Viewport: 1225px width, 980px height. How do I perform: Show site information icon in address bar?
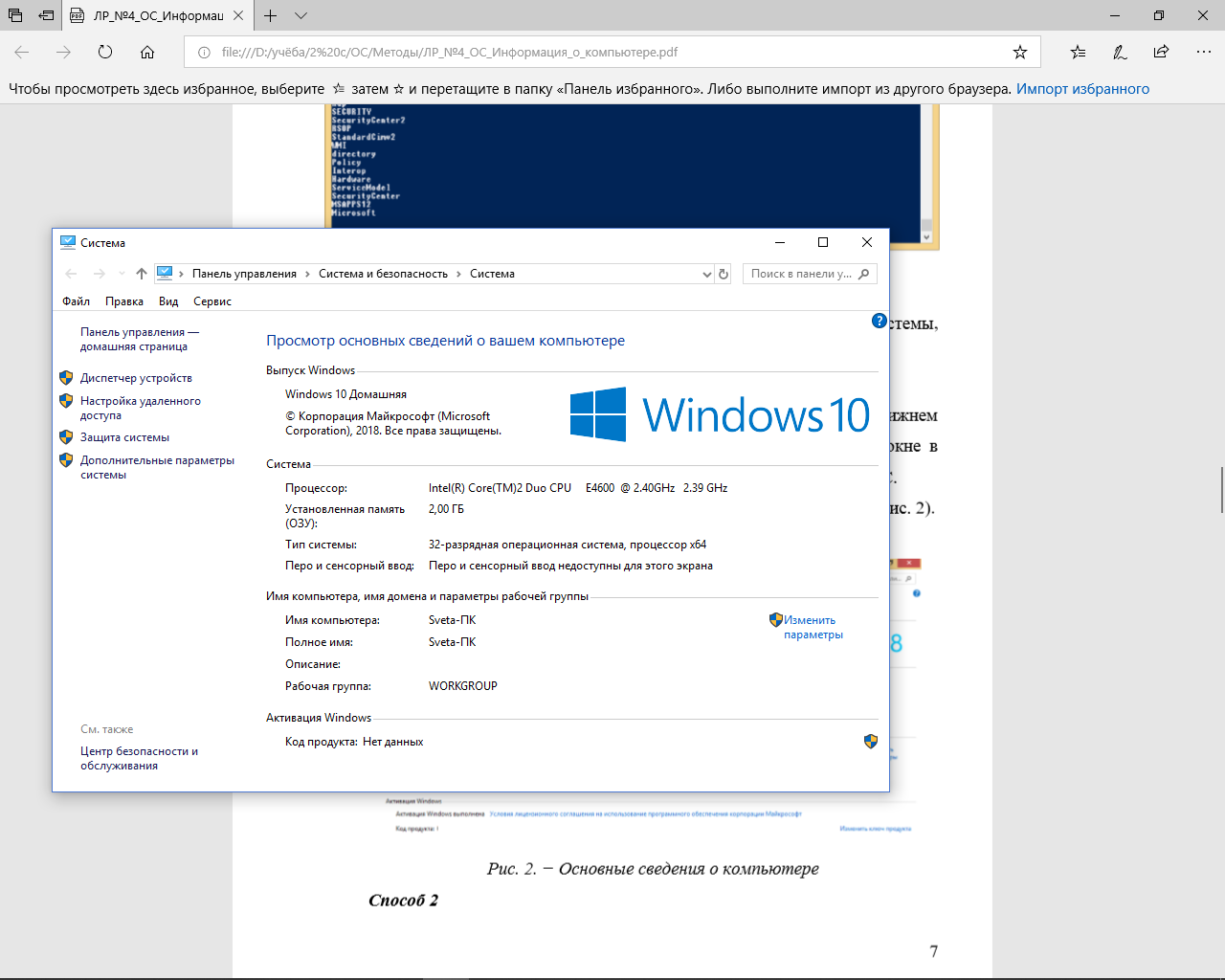[204, 53]
